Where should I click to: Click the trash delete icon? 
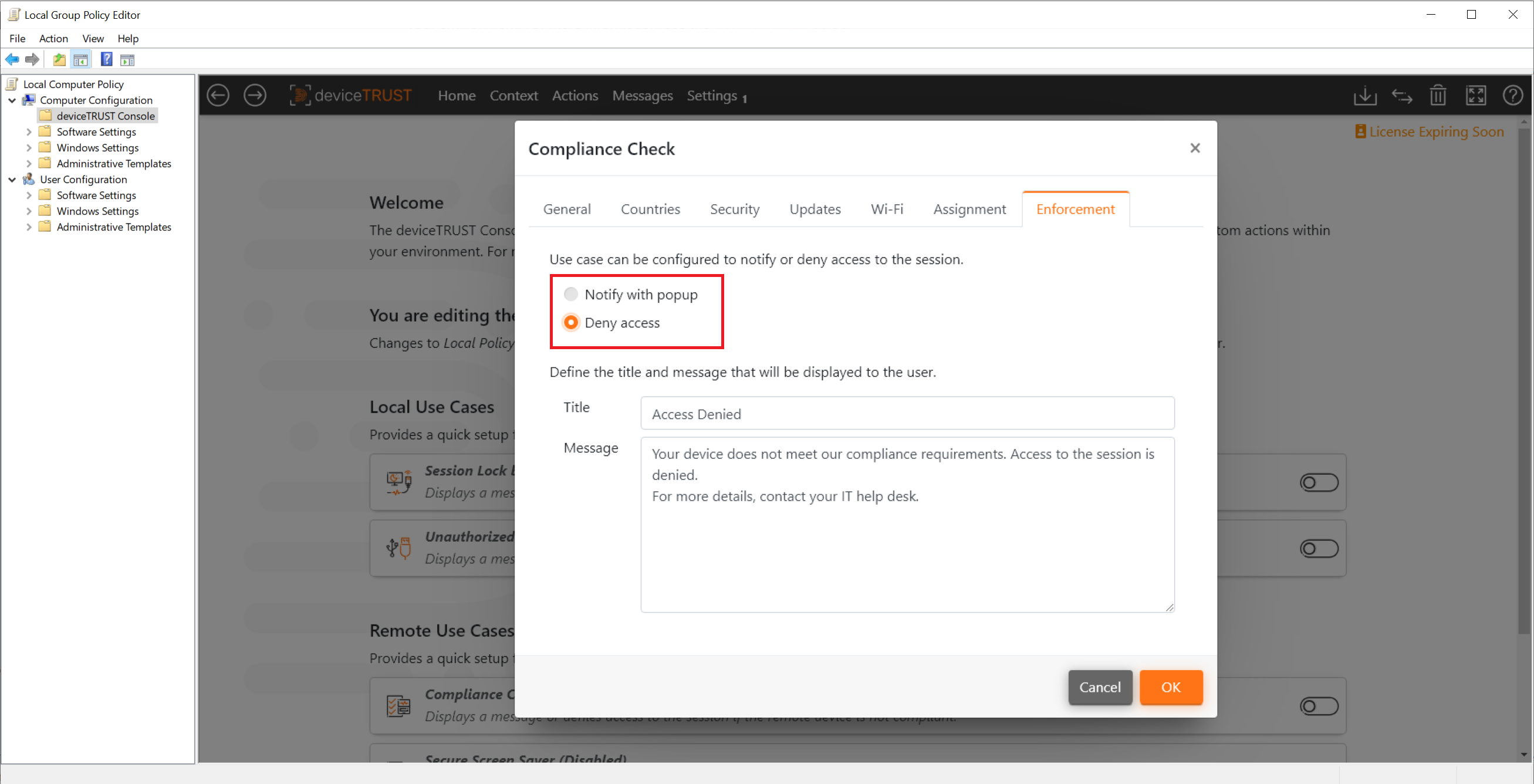click(1438, 95)
